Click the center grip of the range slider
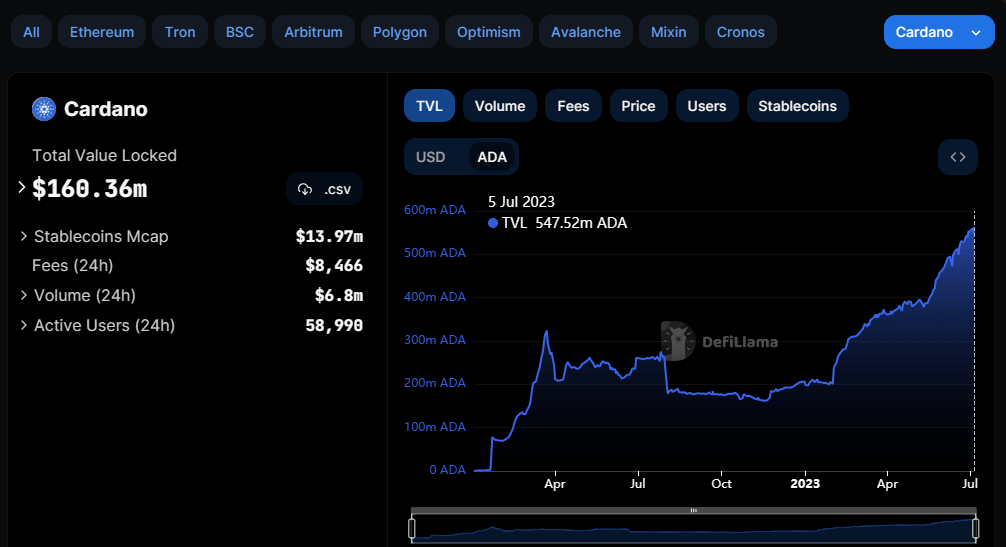 [x=694, y=510]
